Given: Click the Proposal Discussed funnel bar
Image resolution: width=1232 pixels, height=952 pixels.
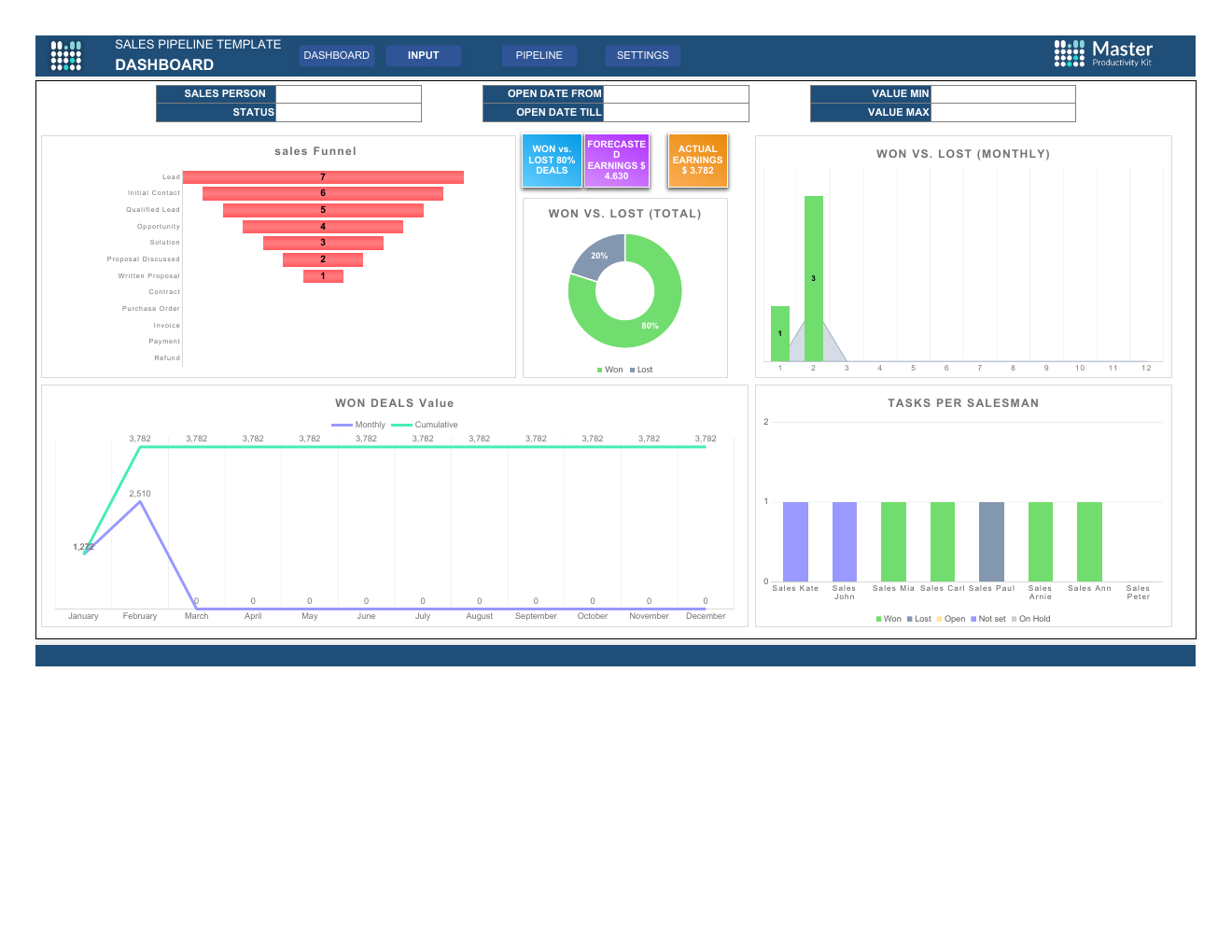Looking at the screenshot, I should point(323,259).
